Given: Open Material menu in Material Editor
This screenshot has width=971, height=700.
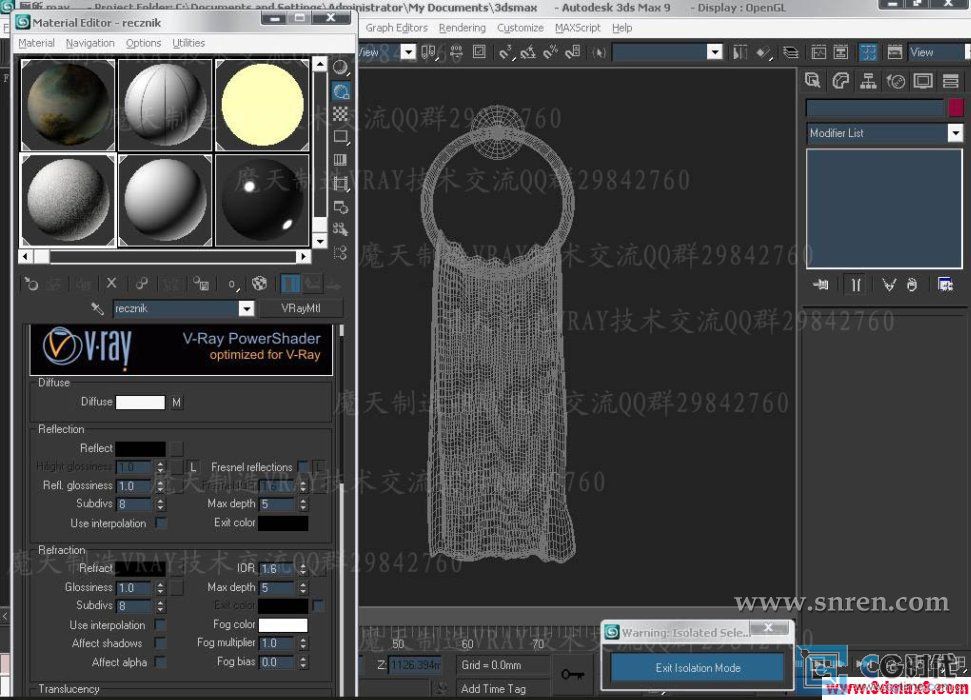Looking at the screenshot, I should (37, 43).
